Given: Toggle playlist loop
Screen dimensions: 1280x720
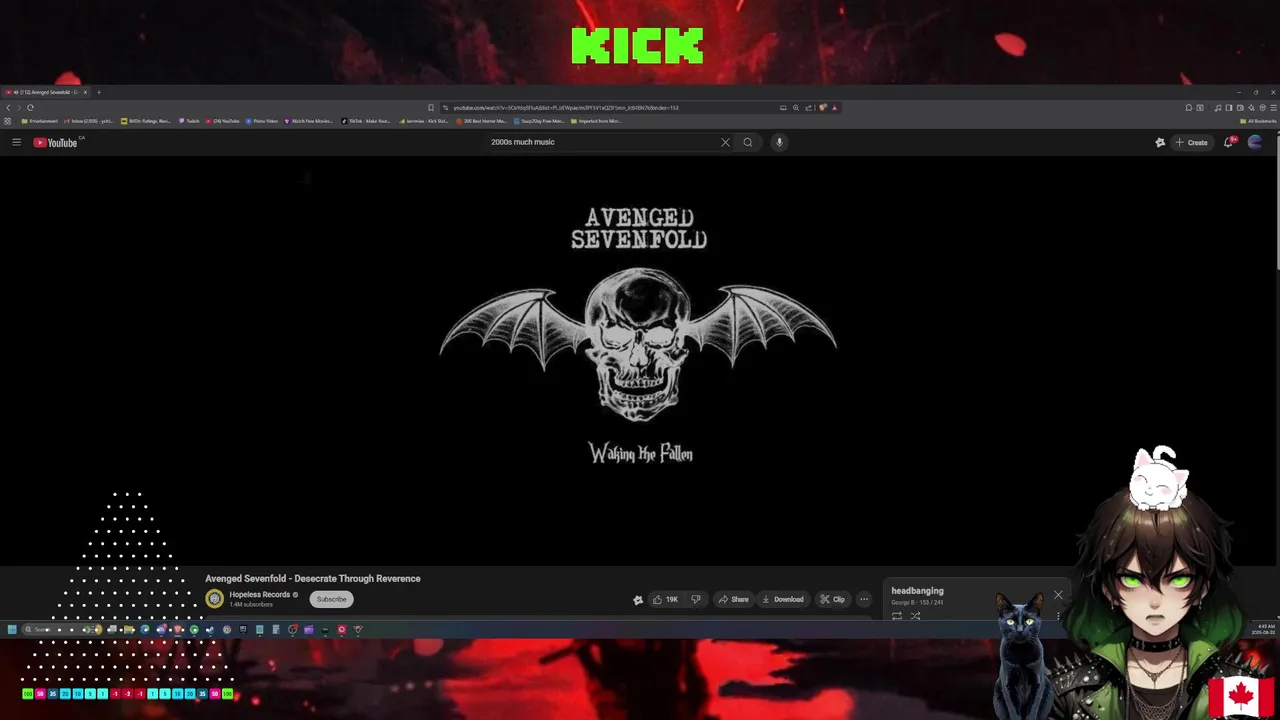Looking at the screenshot, I should coord(897,616).
